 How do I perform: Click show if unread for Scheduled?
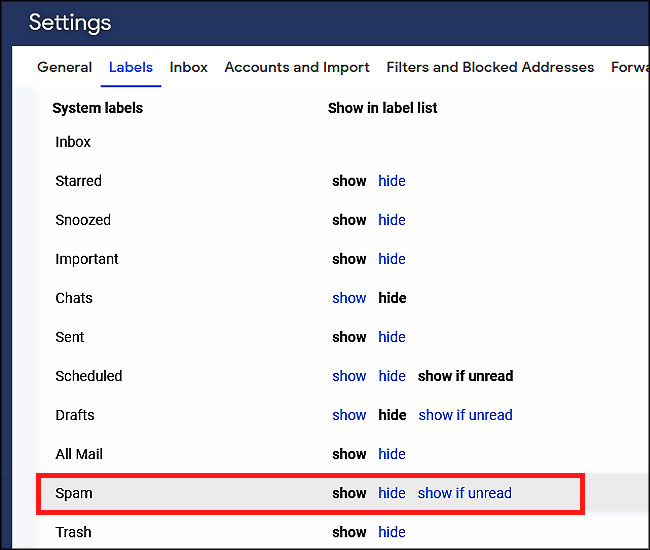tap(466, 376)
